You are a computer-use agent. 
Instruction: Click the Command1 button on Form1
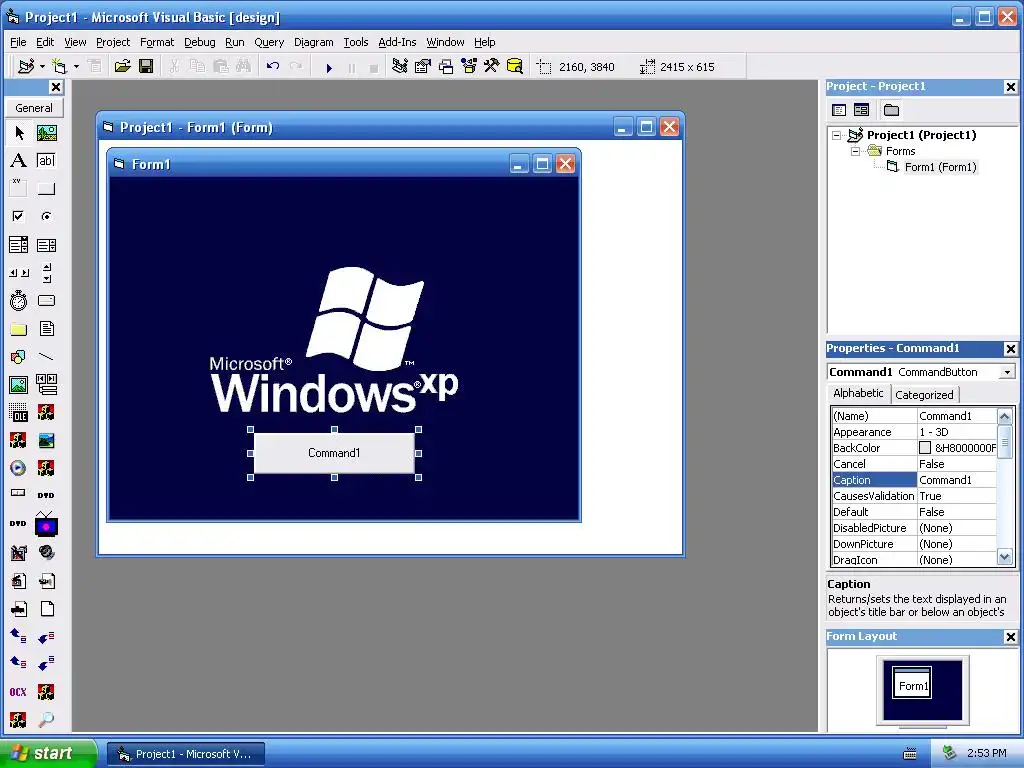[334, 453]
